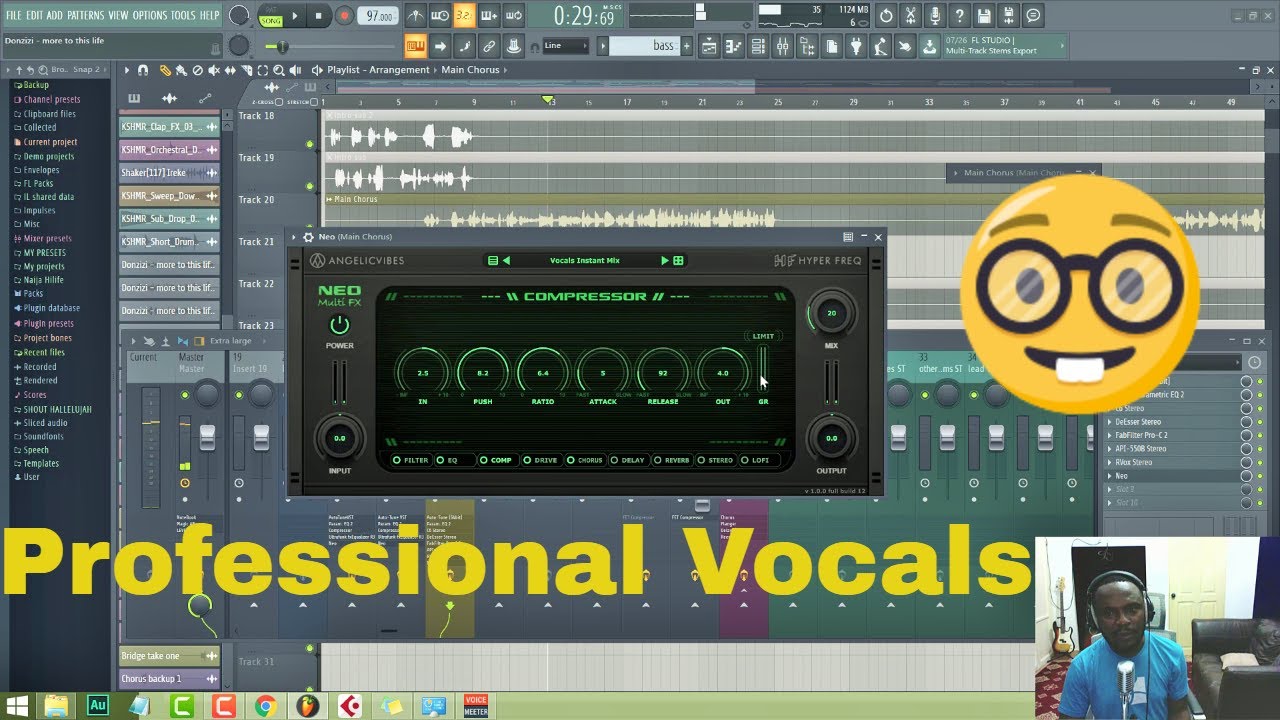Open the PATTERNS menu
Viewport: 1280px width, 720px height.
85,16
